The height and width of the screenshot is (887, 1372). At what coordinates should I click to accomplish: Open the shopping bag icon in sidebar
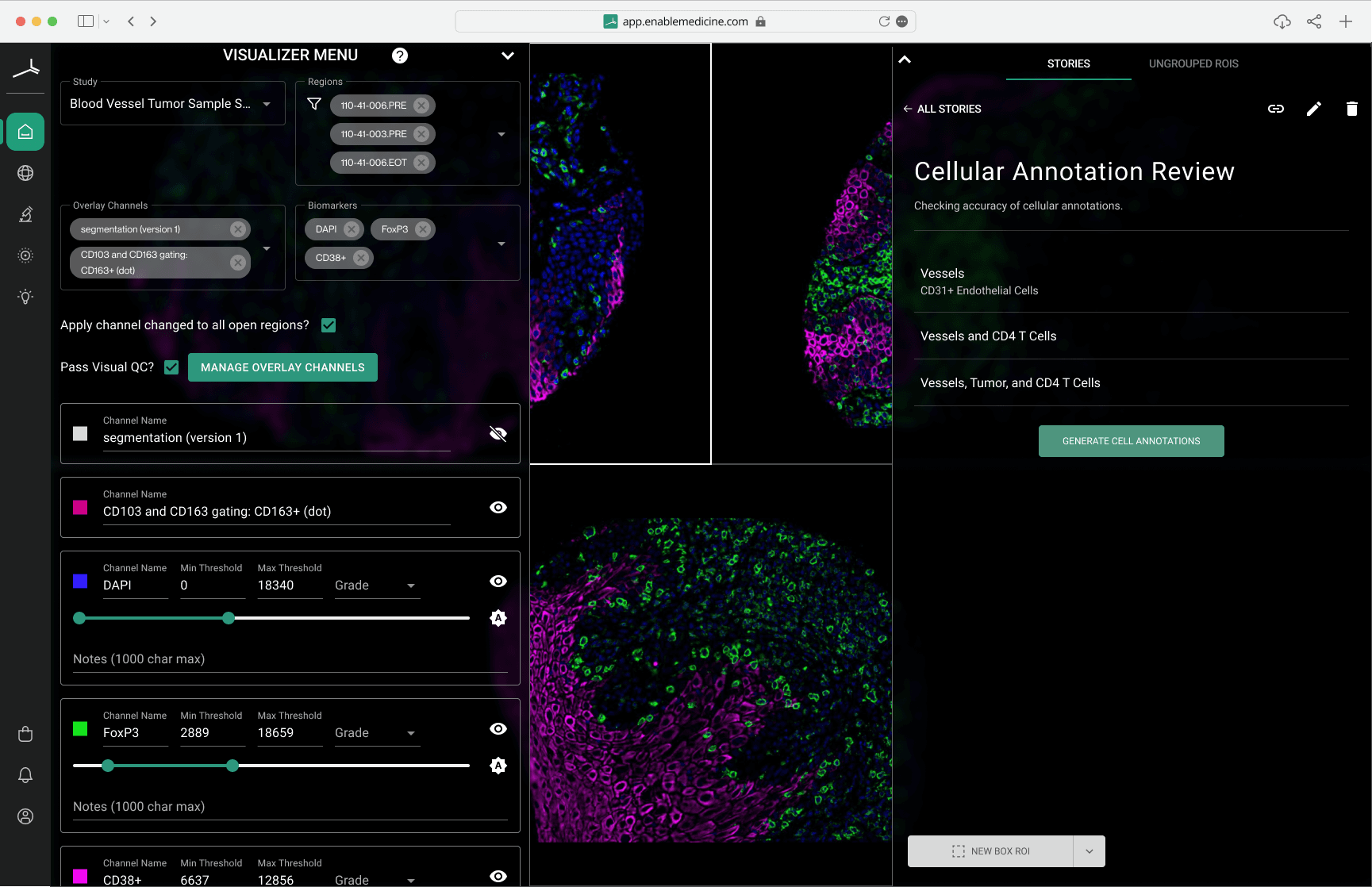coord(25,734)
